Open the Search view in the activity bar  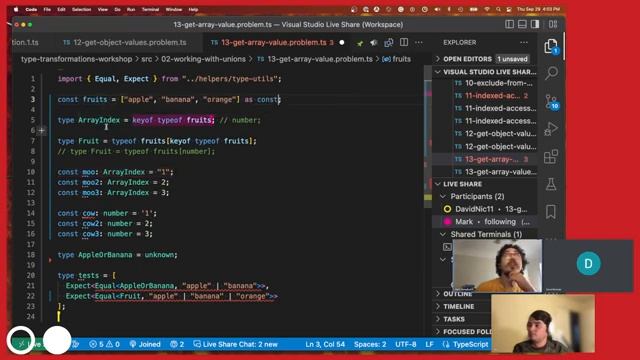(x=551, y=73)
